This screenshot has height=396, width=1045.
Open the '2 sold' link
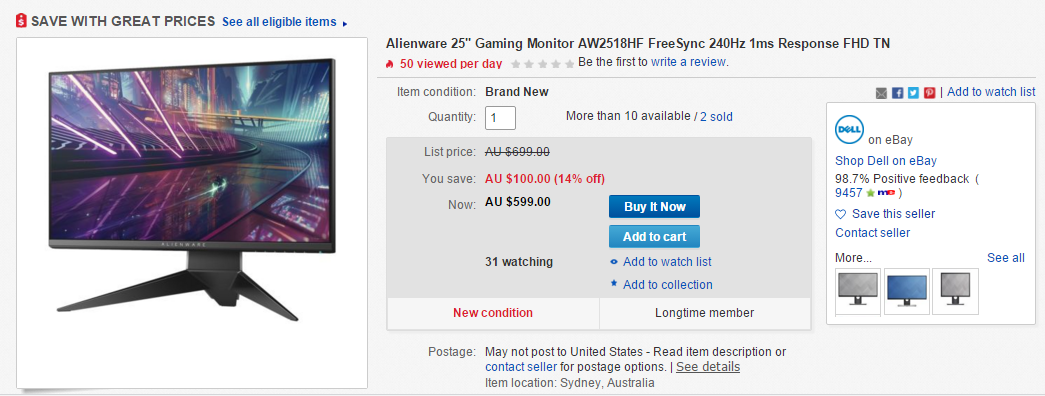click(716, 117)
